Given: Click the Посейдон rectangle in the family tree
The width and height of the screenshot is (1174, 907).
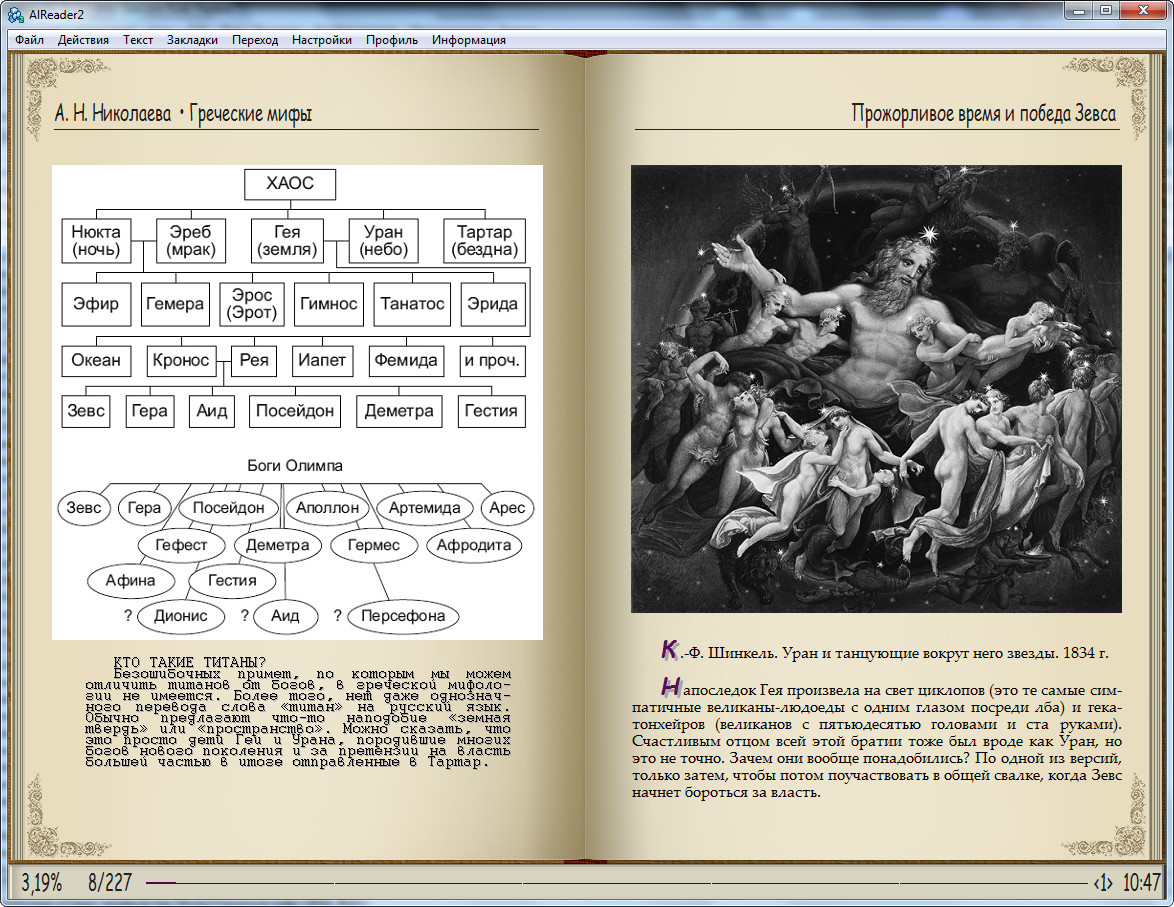Looking at the screenshot, I should (x=295, y=410).
